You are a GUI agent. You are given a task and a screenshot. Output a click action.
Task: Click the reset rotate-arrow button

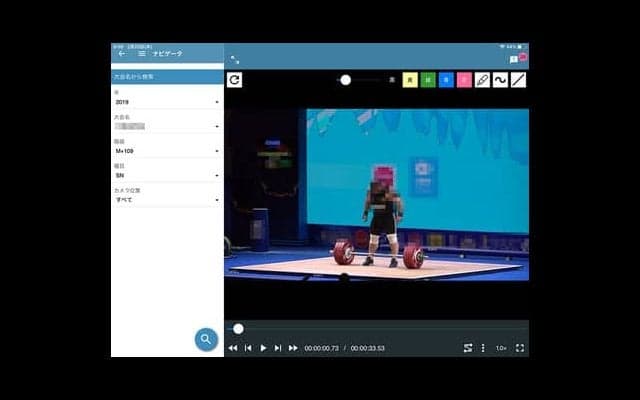click(234, 80)
